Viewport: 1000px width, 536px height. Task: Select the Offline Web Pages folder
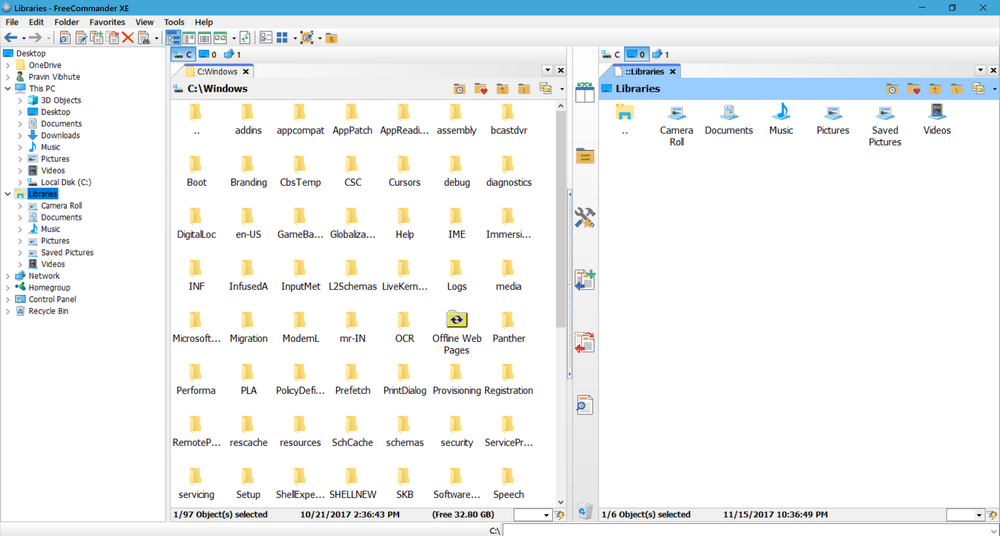[457, 332]
